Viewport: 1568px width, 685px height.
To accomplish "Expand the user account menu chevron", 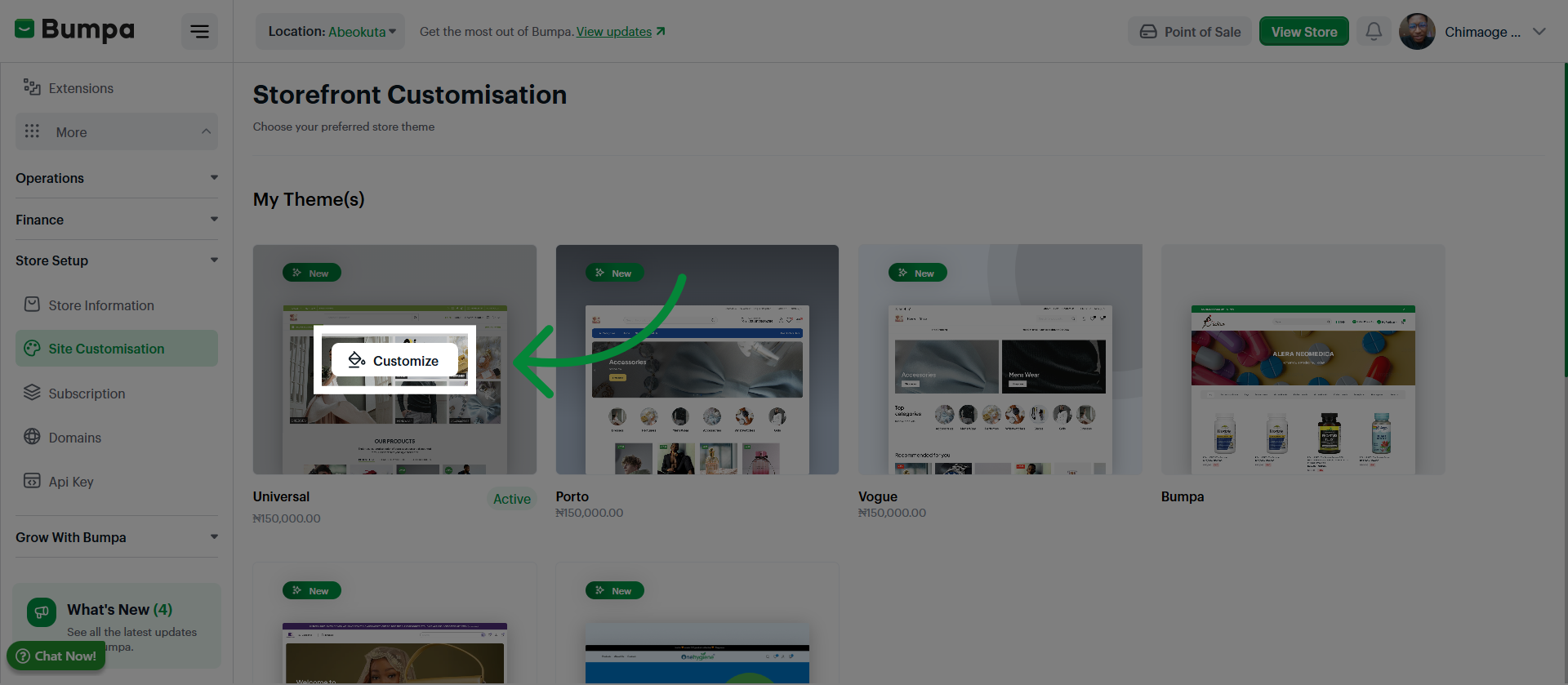I will click(x=1539, y=32).
